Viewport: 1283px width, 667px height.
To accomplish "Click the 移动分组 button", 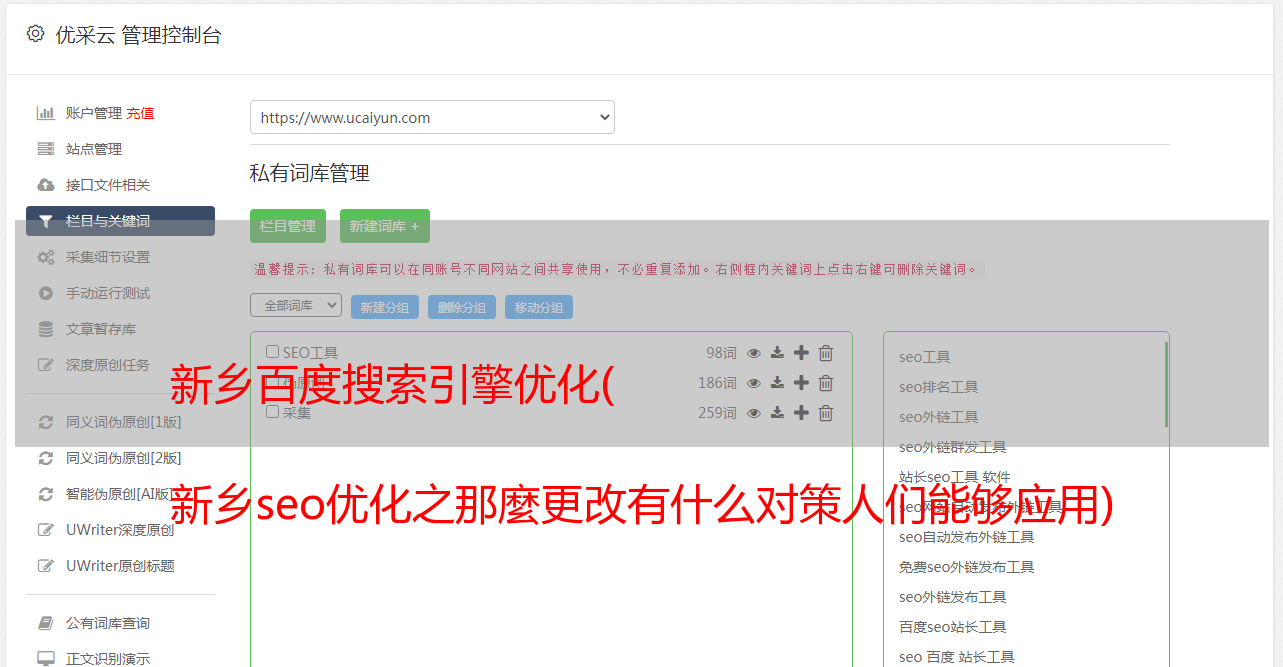I will (539, 307).
